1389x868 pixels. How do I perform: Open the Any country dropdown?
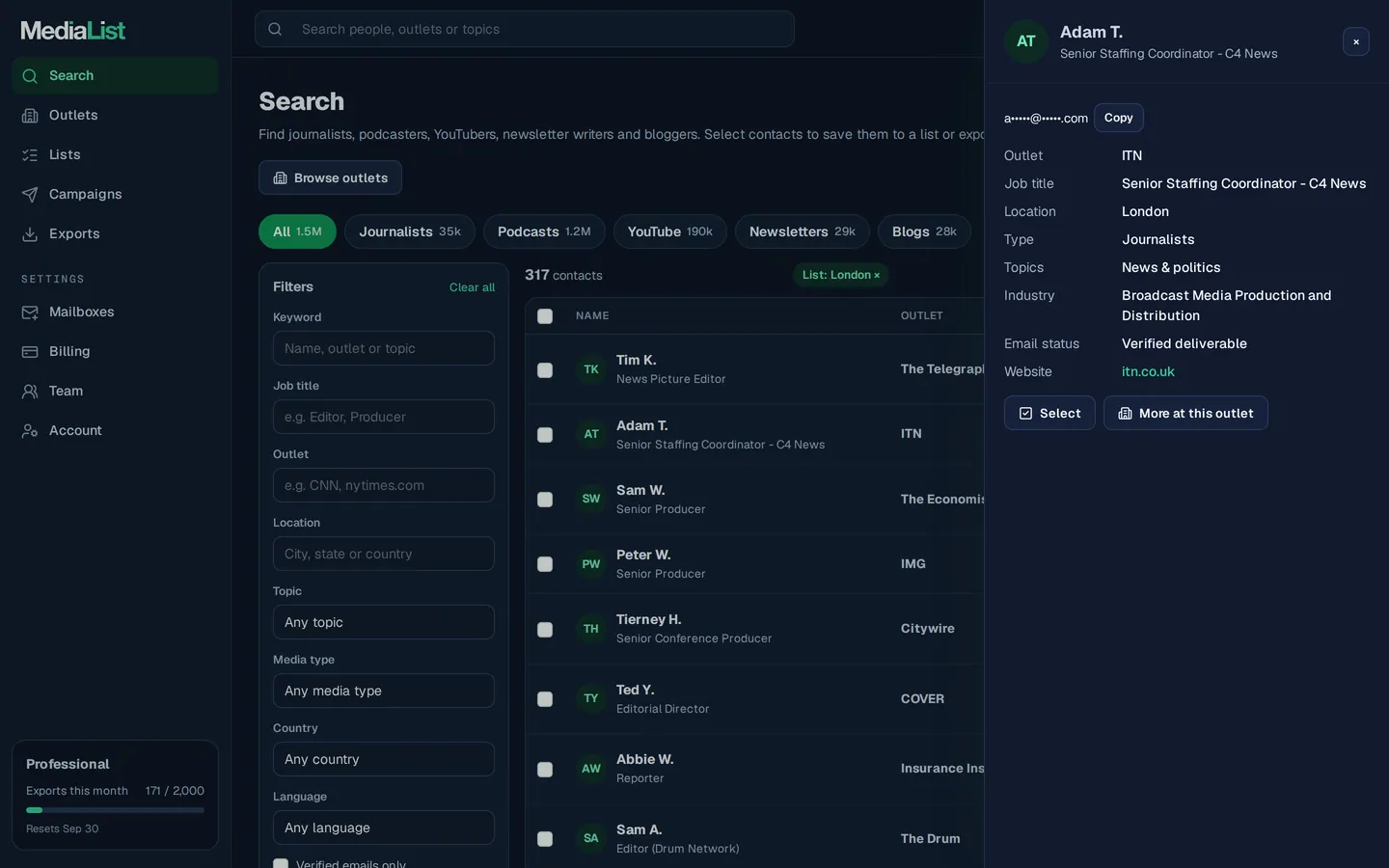[384, 759]
